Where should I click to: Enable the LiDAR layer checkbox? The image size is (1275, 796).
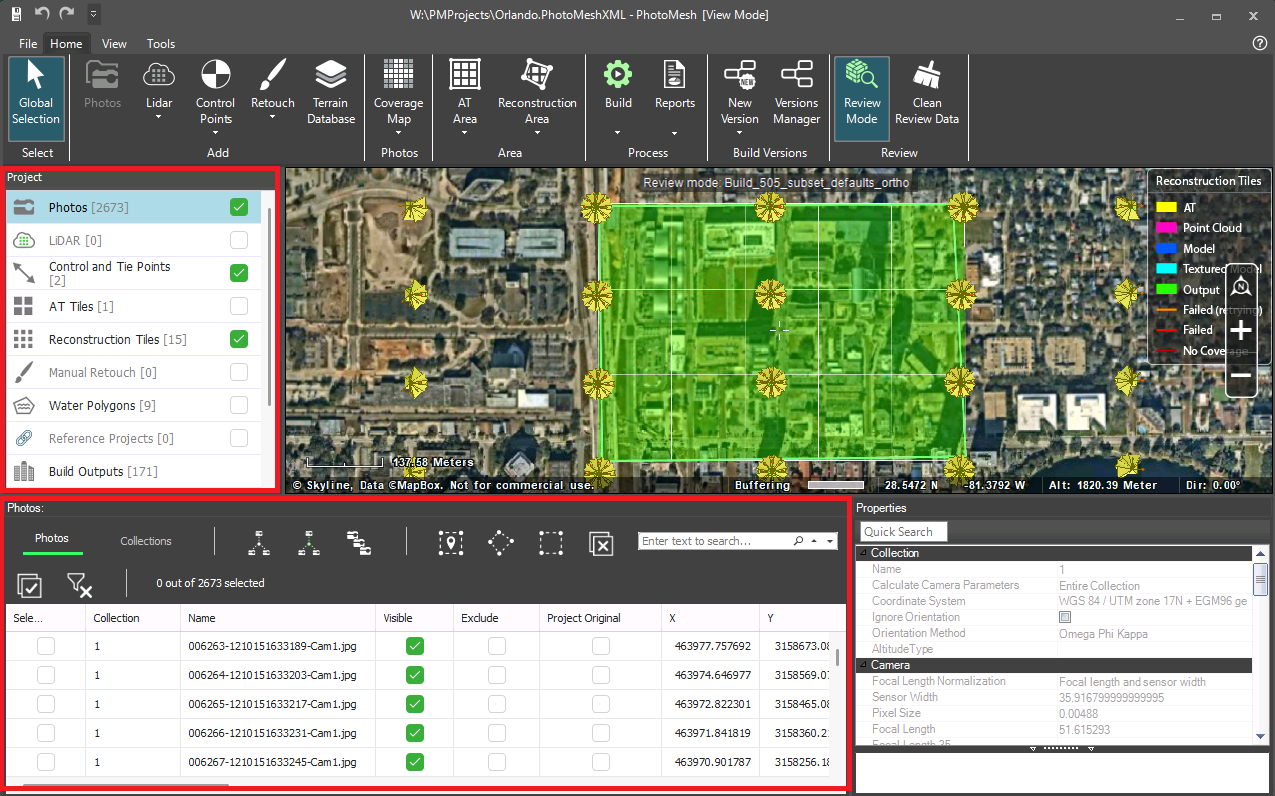tap(239, 240)
